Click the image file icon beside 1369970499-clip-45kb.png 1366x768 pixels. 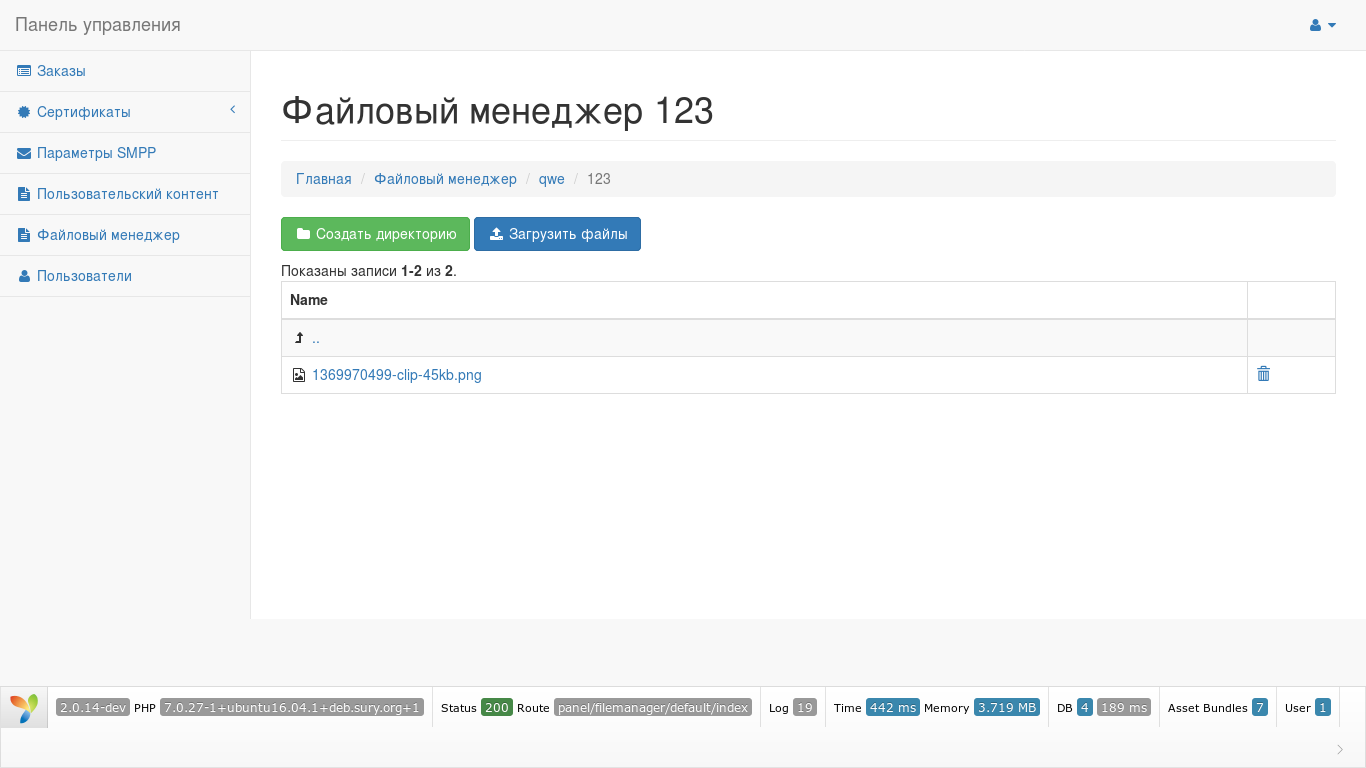298,375
